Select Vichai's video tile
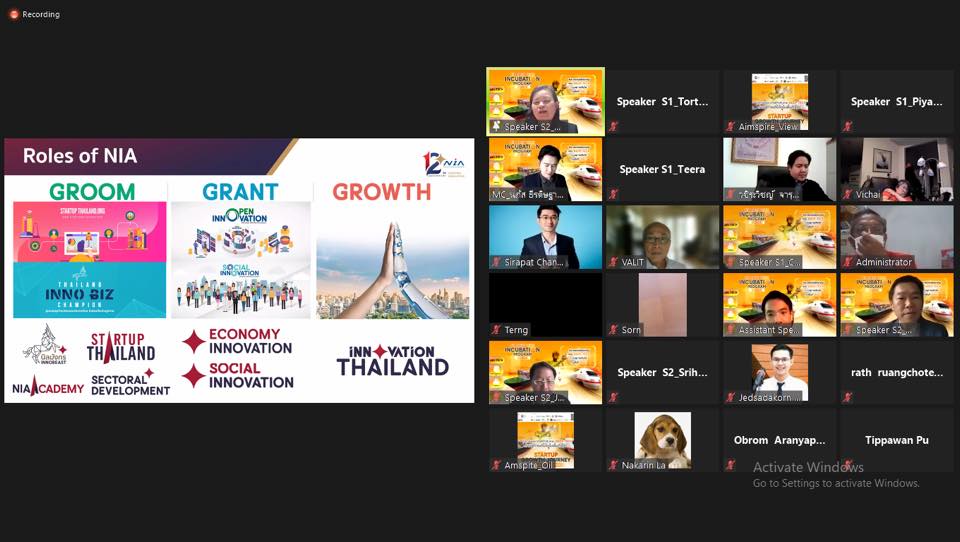The image size is (960, 542). [896, 169]
